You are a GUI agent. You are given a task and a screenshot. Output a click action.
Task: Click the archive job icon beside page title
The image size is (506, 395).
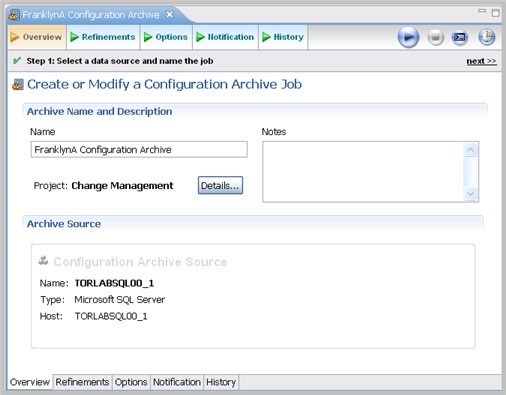[x=18, y=84]
